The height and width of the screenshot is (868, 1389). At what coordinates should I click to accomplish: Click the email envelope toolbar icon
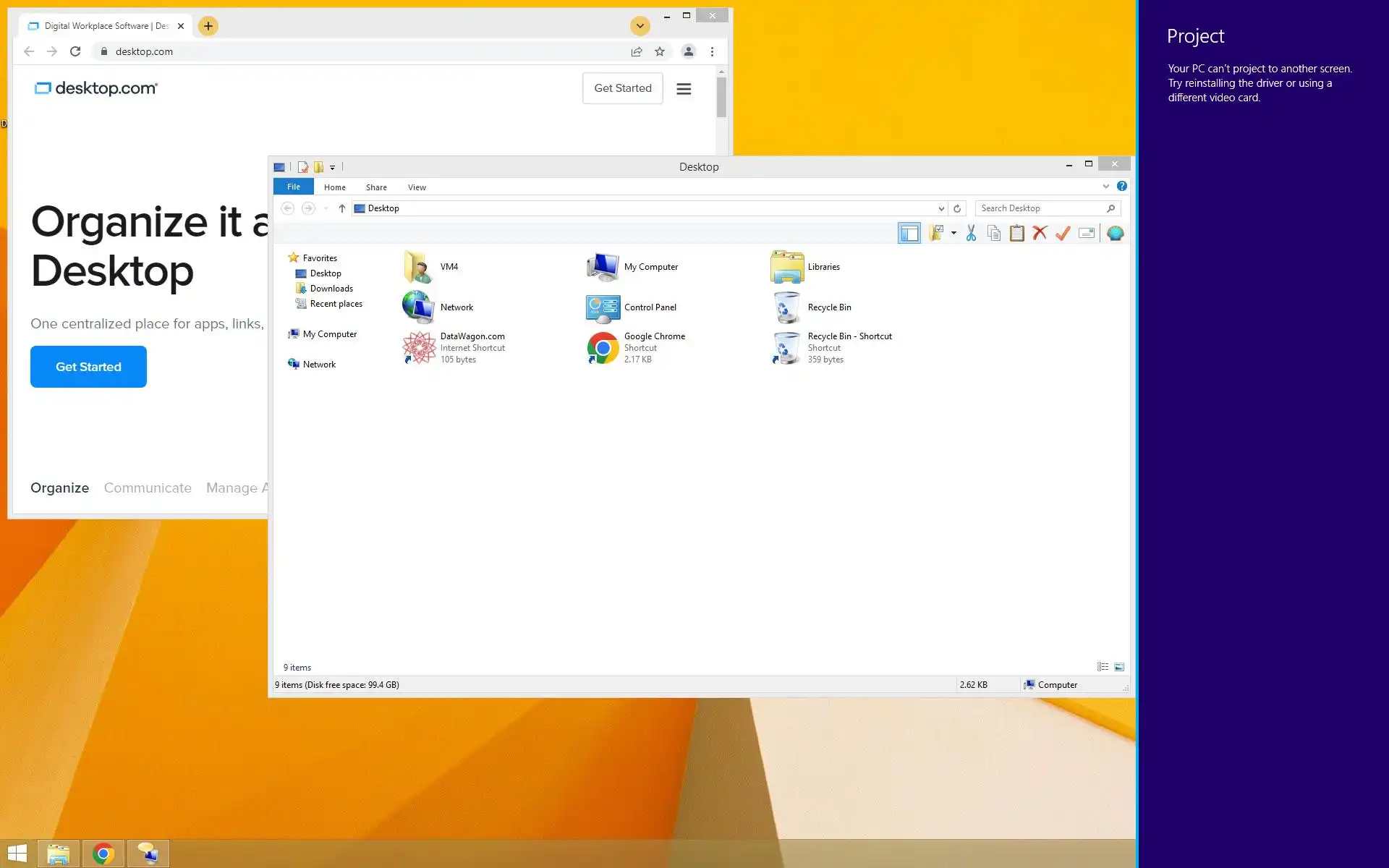tap(1087, 233)
